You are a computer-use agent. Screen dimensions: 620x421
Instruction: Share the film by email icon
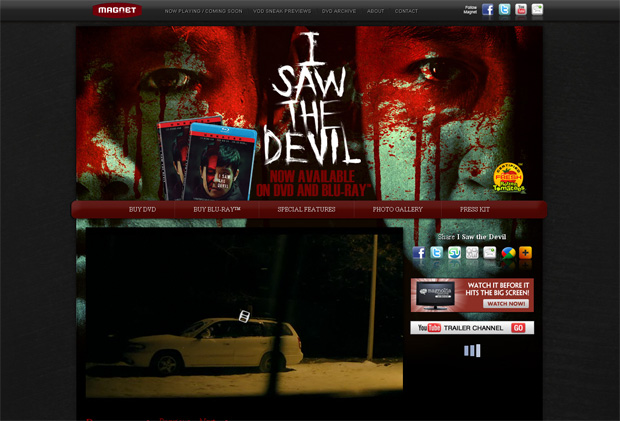pyautogui.click(x=490, y=252)
